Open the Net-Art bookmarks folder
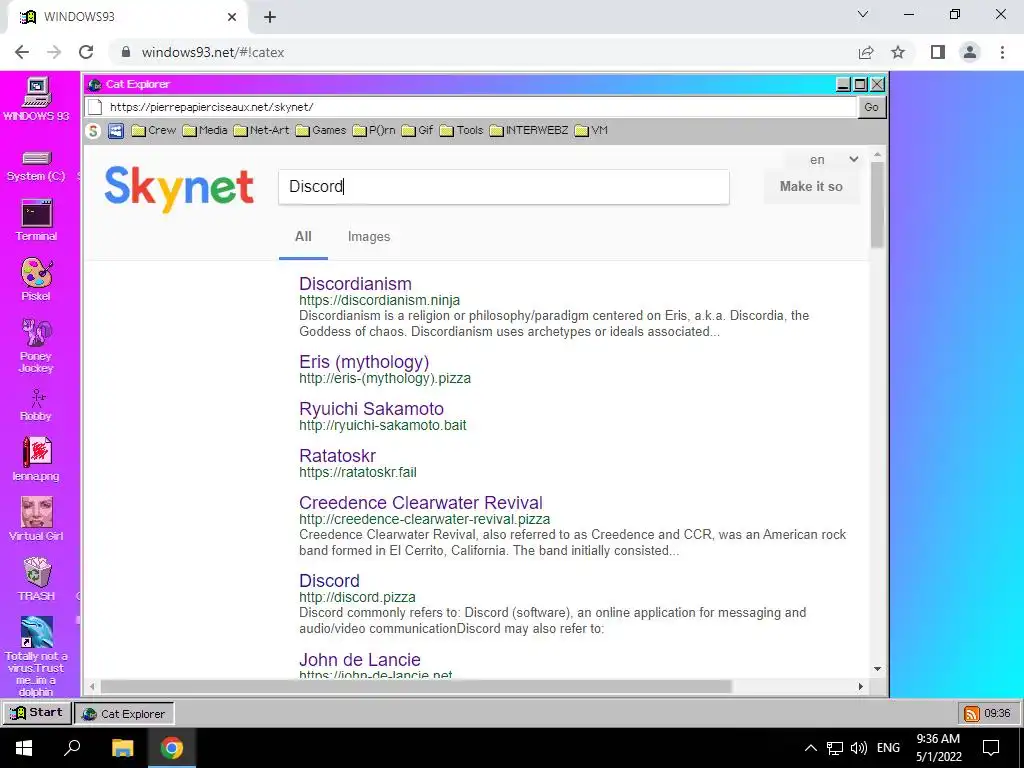Viewport: 1024px width, 768px height. pyautogui.click(x=261, y=131)
